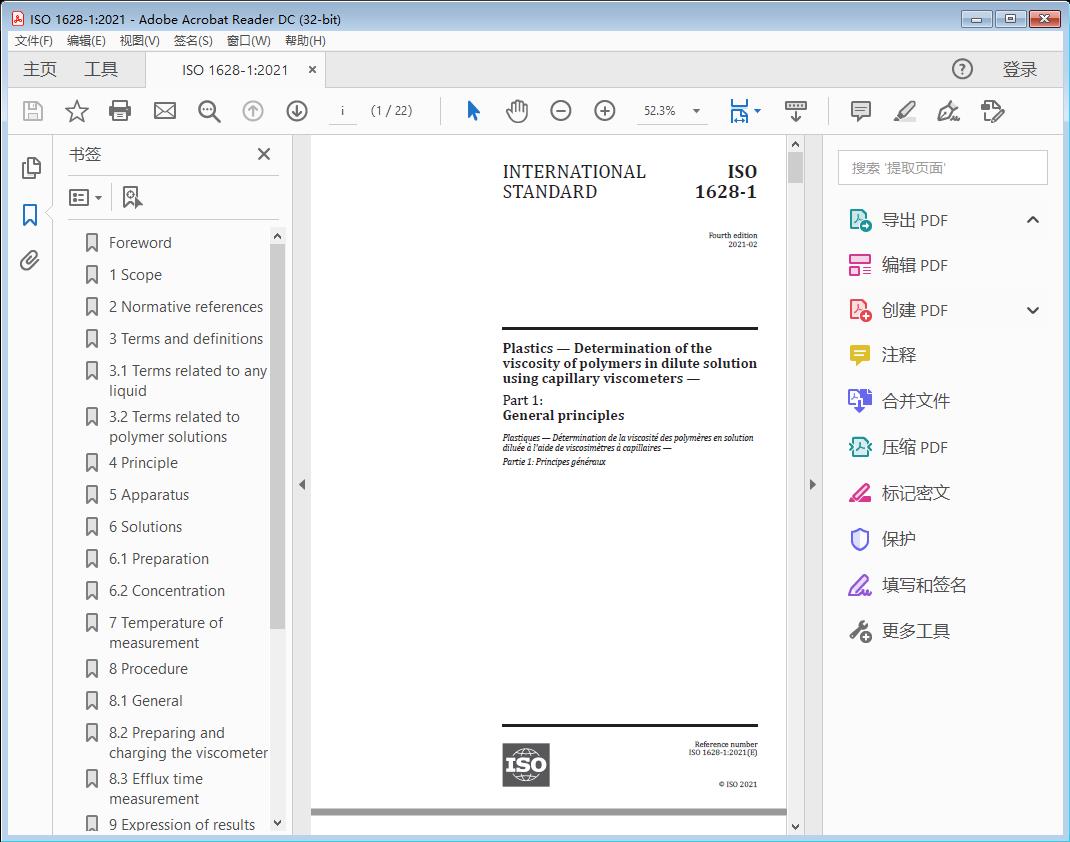Open the 视图(V) menu

[x=139, y=41]
